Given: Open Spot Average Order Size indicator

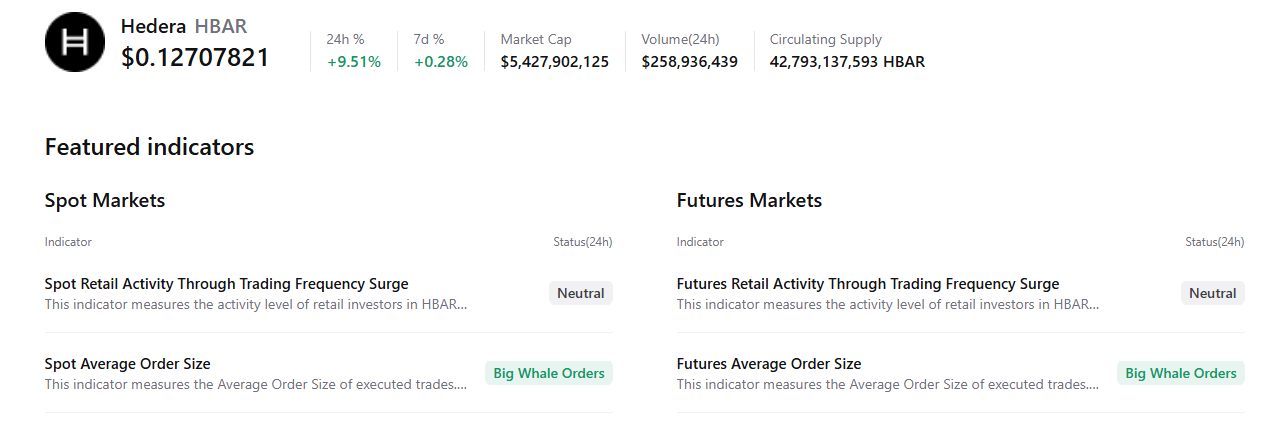Looking at the screenshot, I should click(x=127, y=364).
